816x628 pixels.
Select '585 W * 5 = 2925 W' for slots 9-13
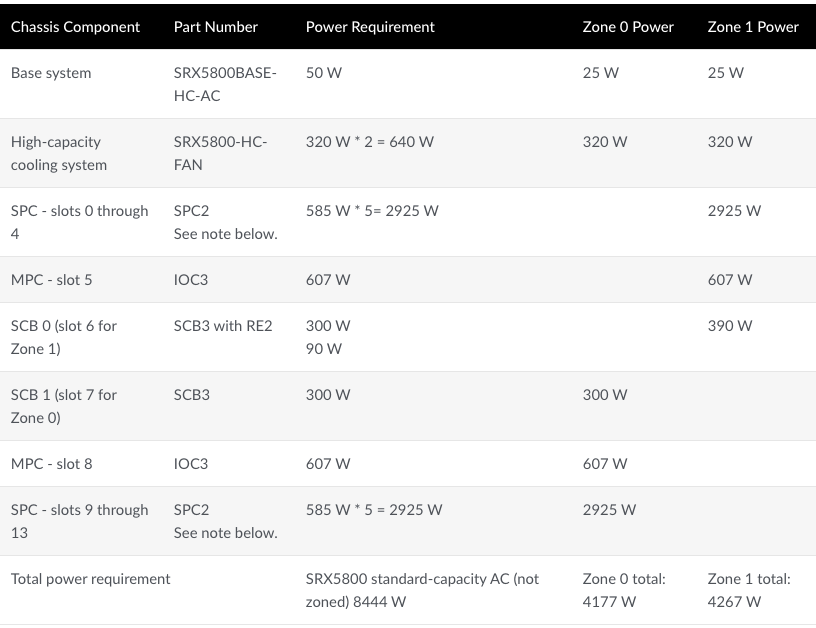coord(374,510)
